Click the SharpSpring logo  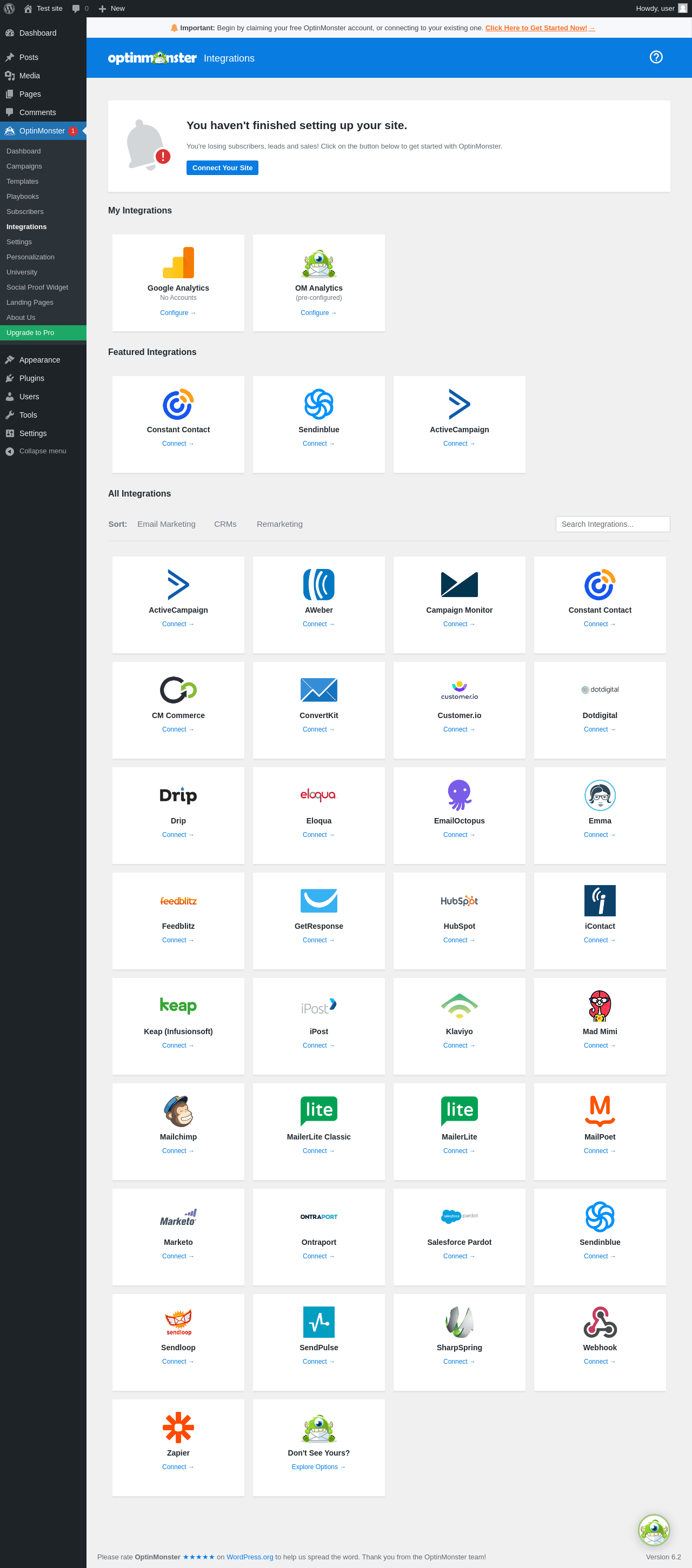tap(460, 1322)
